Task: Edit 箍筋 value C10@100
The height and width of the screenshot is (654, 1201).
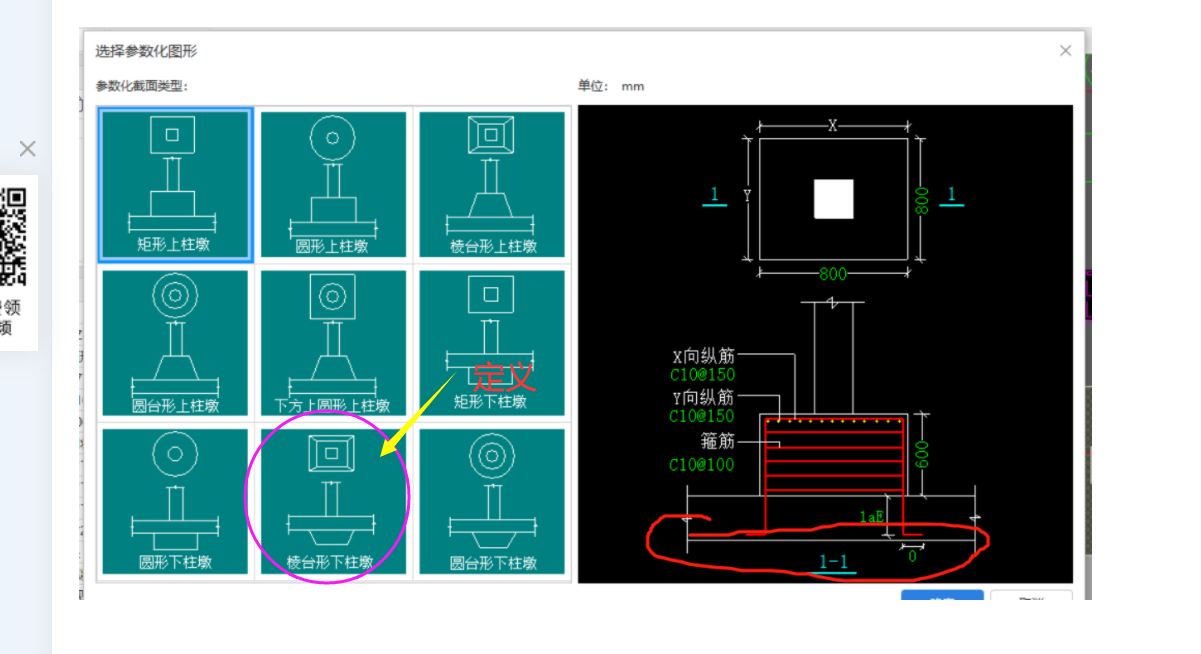Action: 701,464
